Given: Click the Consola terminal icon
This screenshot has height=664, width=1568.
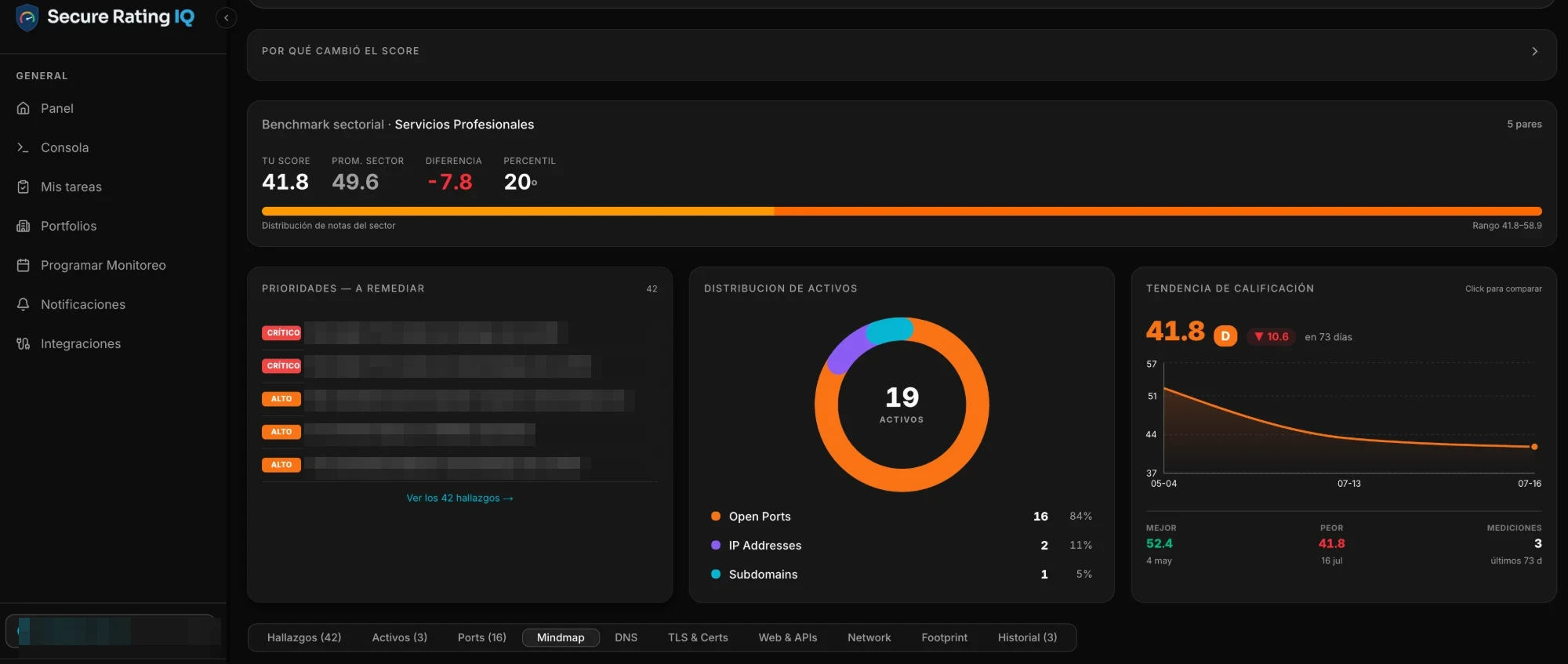Looking at the screenshot, I should (24, 147).
